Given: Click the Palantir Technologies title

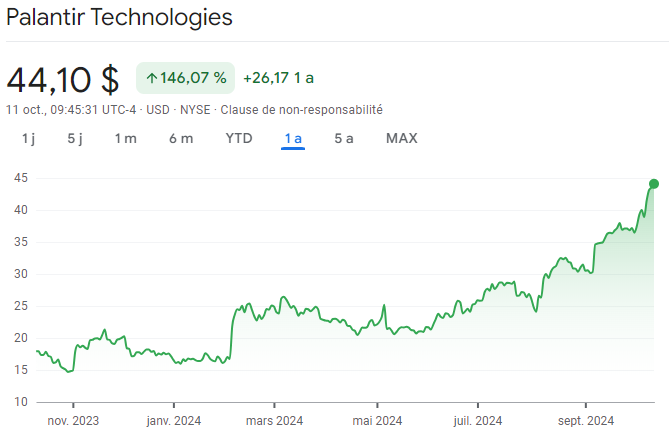Looking at the screenshot, I should [119, 17].
